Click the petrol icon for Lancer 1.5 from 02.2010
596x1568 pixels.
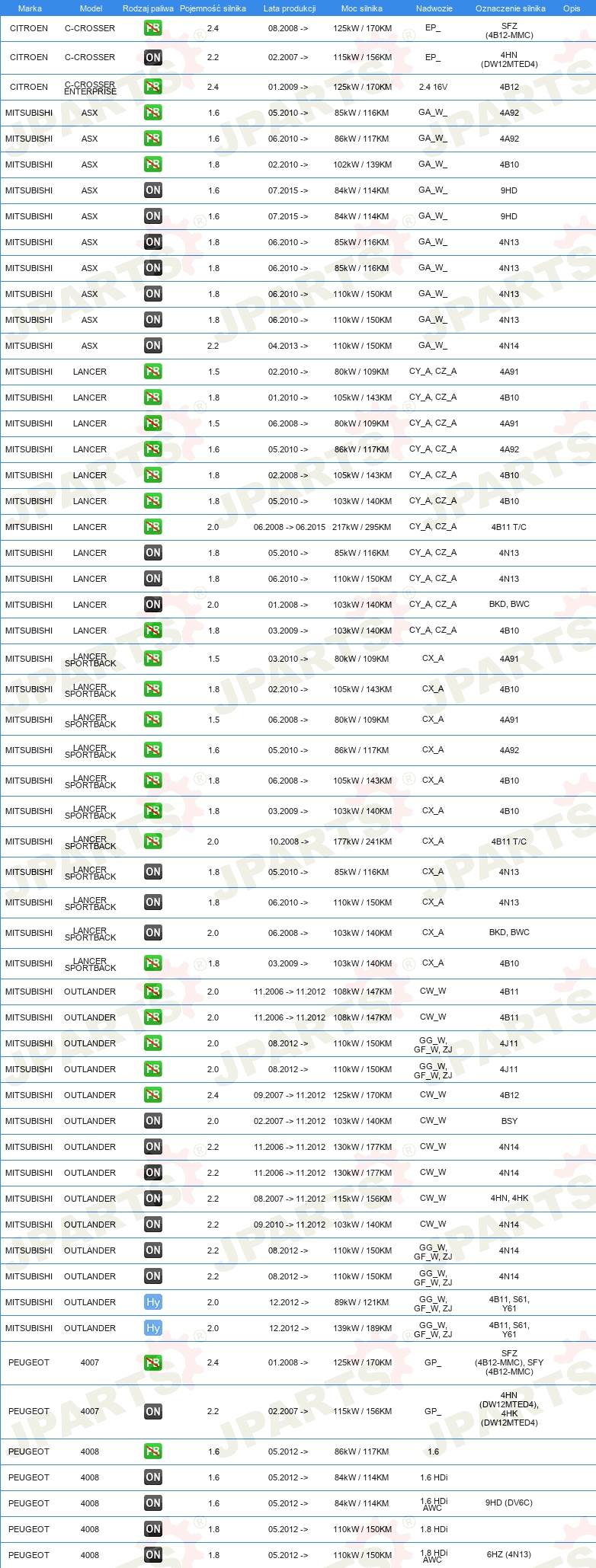click(153, 372)
